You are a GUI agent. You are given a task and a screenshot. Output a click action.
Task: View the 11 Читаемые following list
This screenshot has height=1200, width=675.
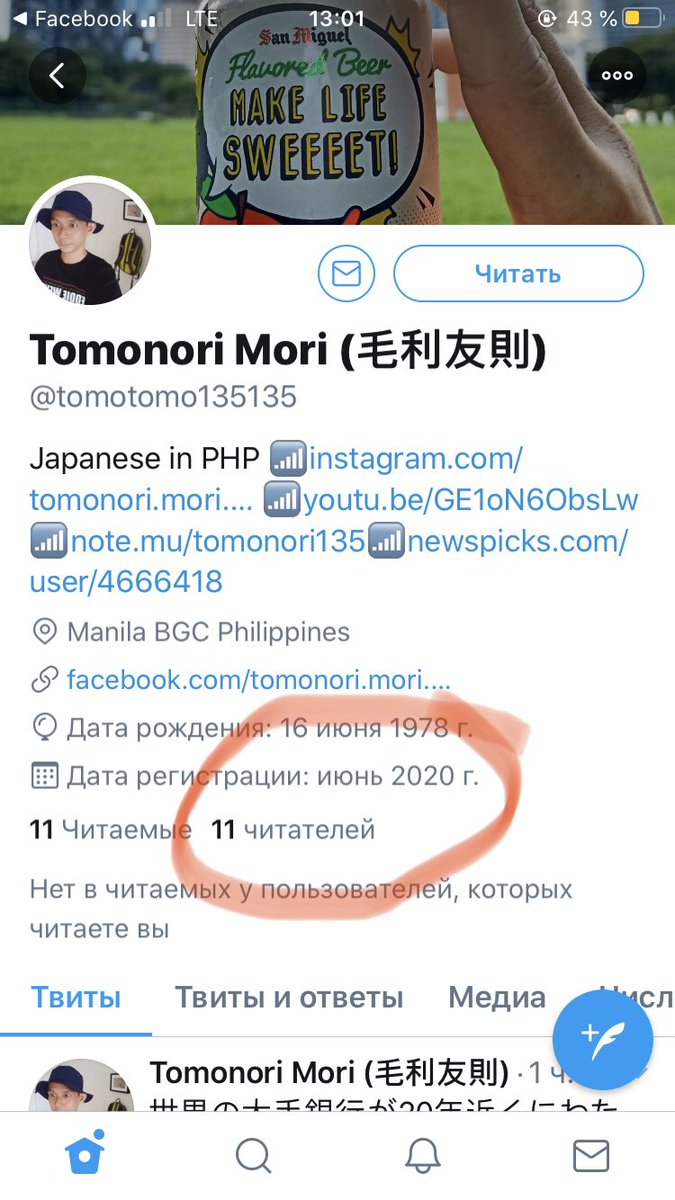point(110,829)
